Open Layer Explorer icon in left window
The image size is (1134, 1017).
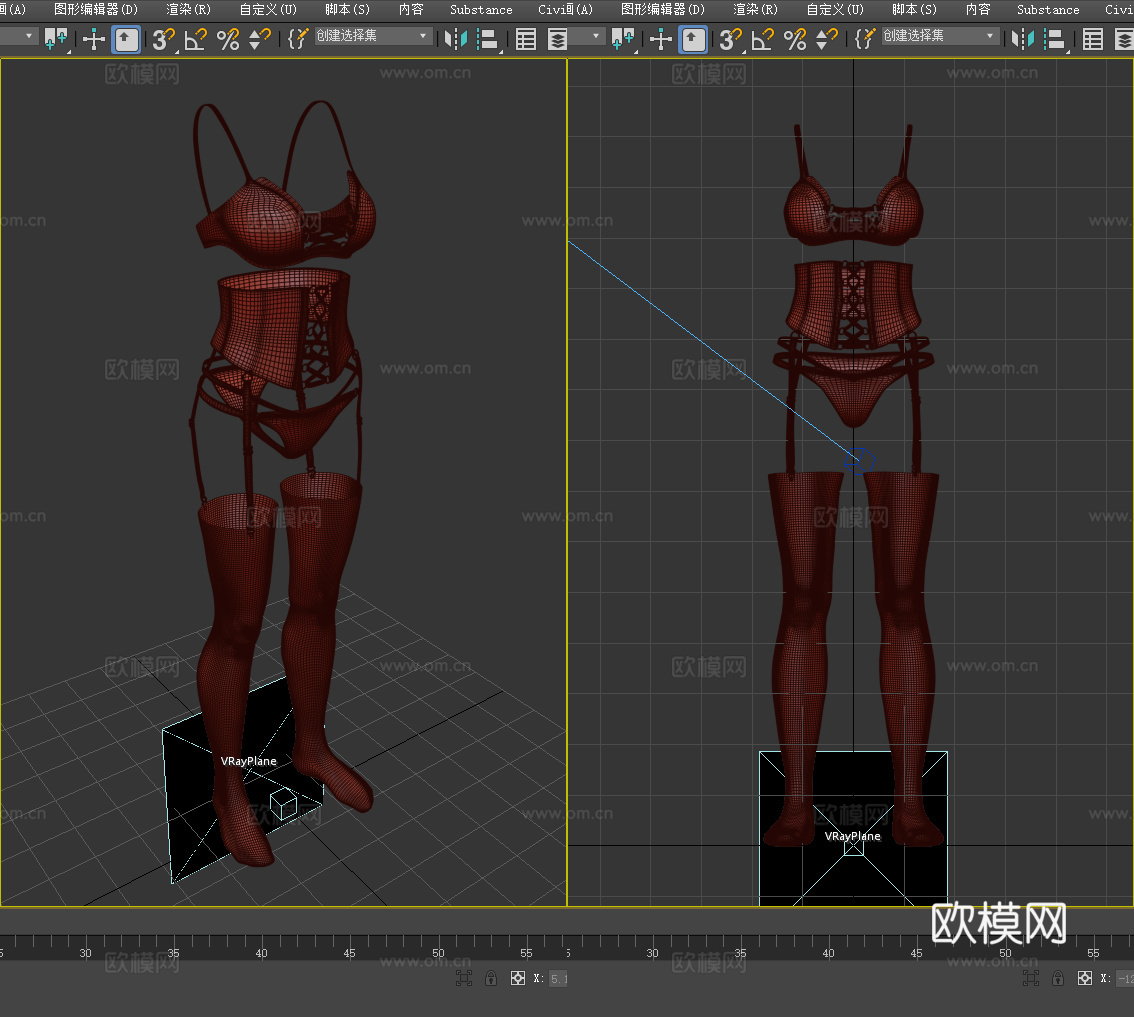pos(557,39)
